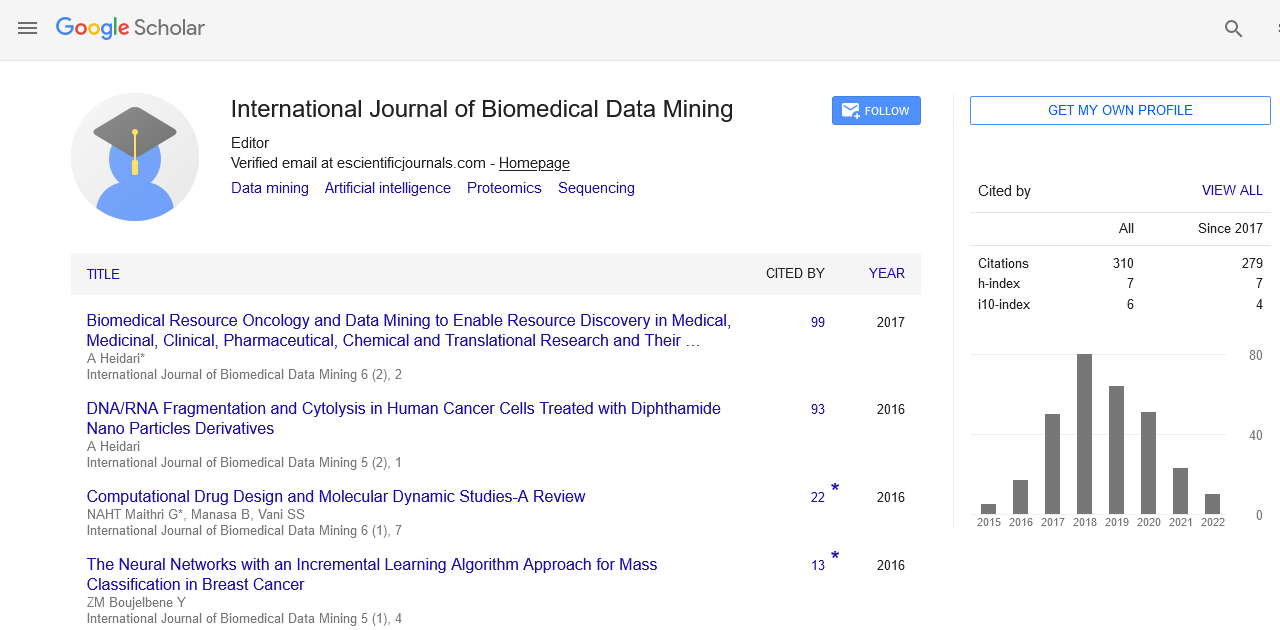Sort articles by Title column header

[103, 274]
